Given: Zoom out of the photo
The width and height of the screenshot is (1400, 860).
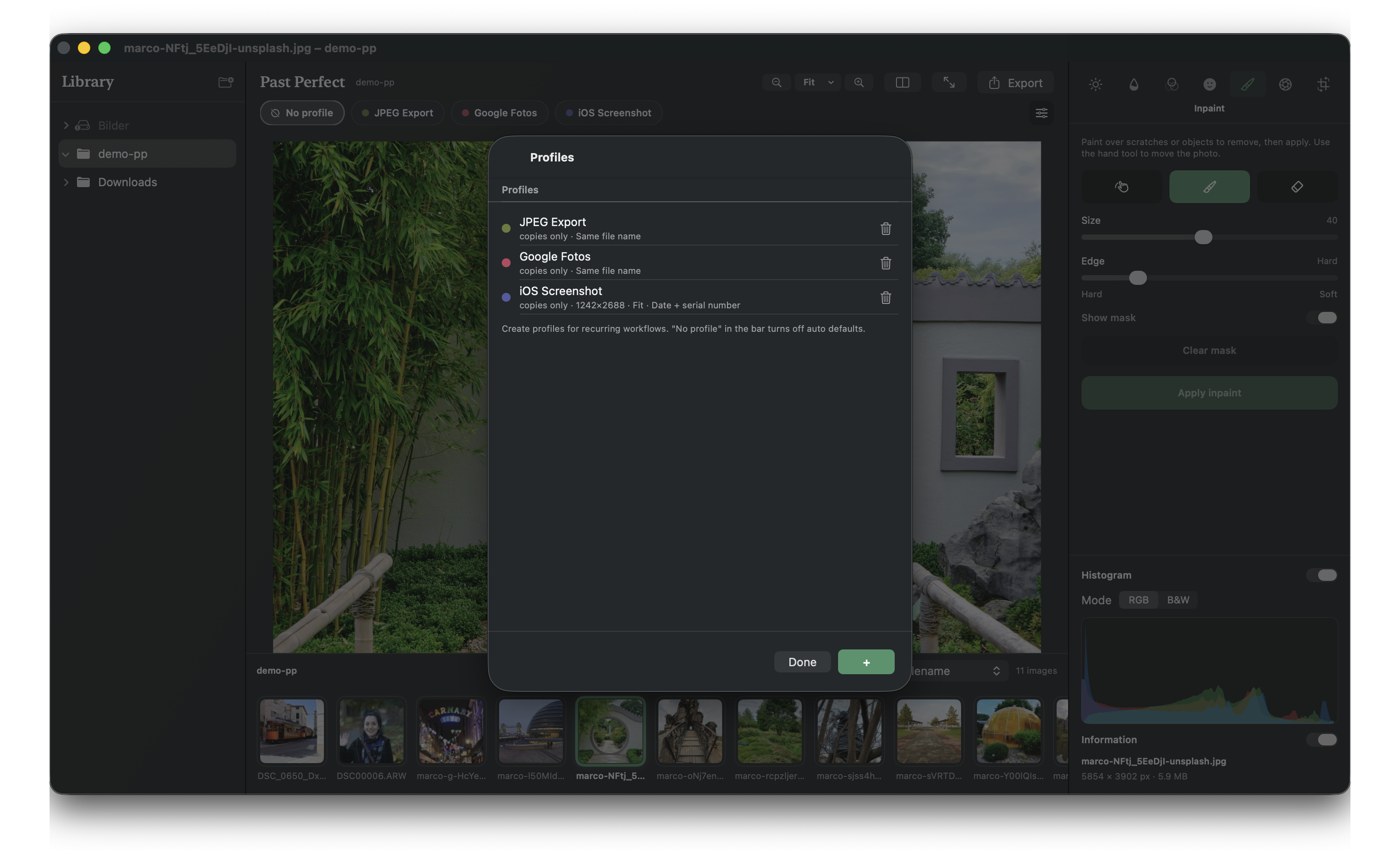Looking at the screenshot, I should [x=776, y=82].
